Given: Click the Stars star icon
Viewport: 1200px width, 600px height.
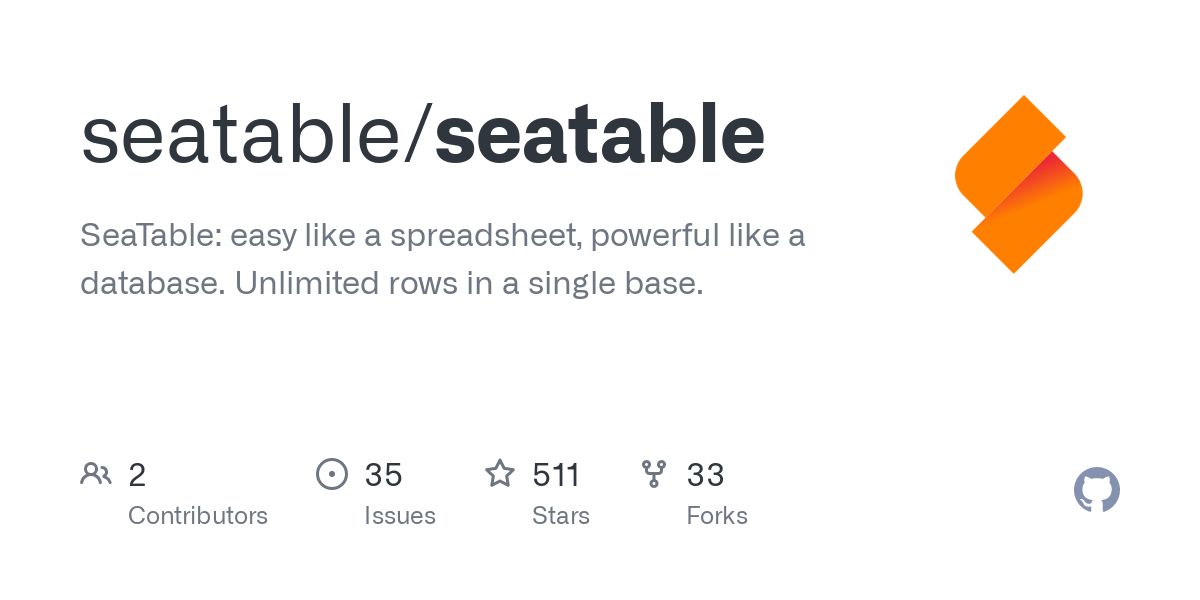Looking at the screenshot, I should pyautogui.click(x=500, y=473).
